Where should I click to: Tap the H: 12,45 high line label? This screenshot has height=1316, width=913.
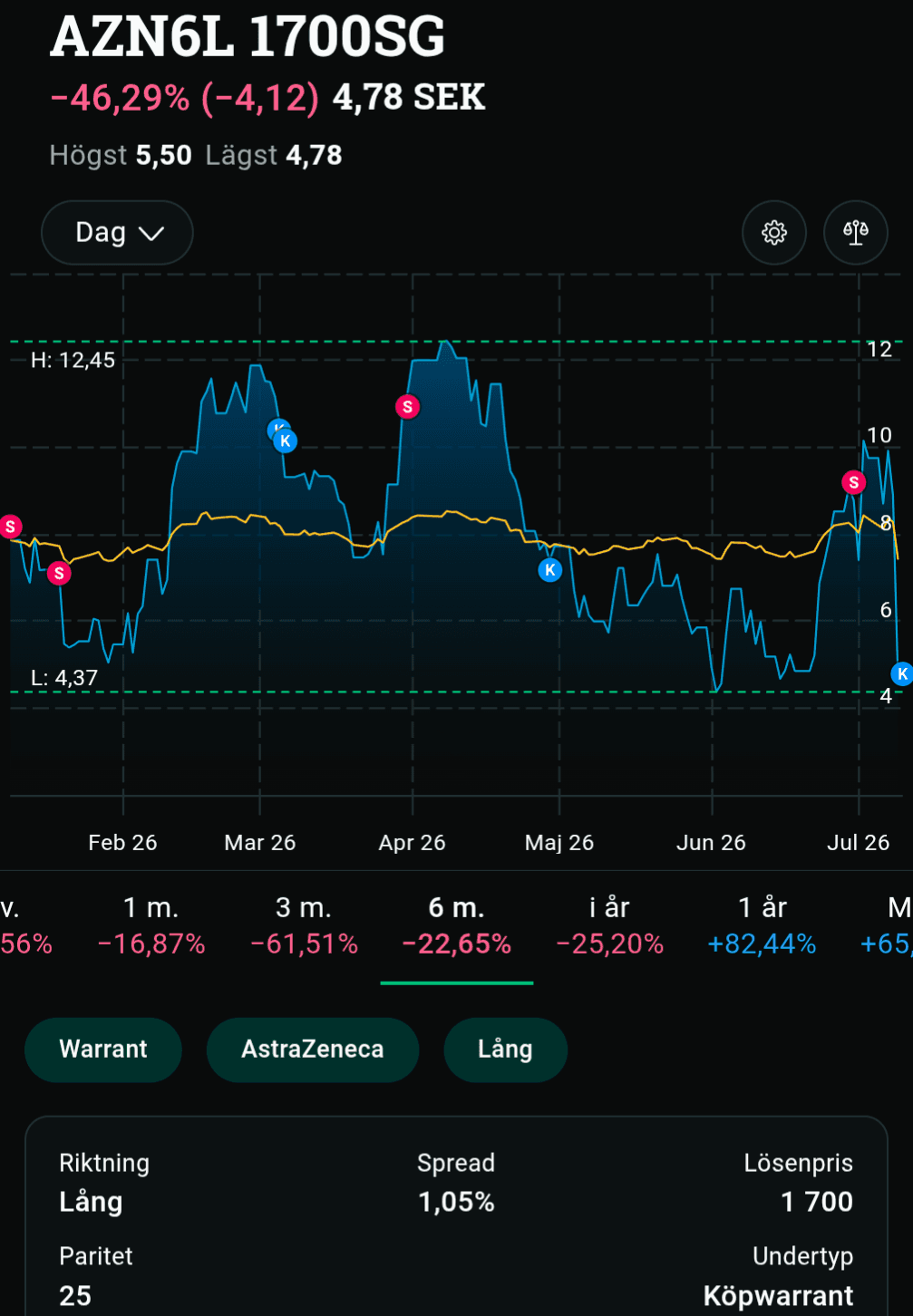coord(73,360)
